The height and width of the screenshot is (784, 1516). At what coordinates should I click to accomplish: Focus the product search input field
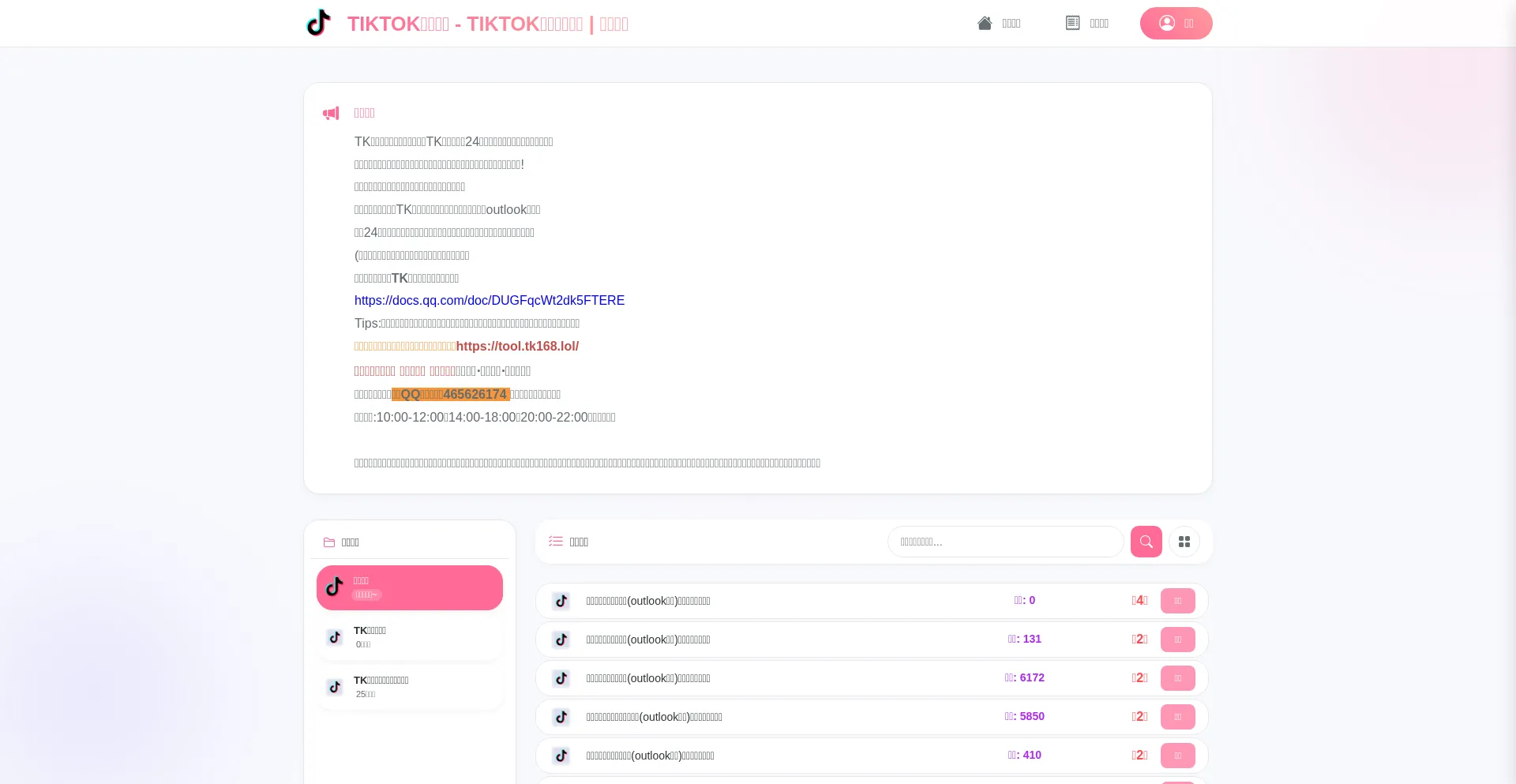coord(1005,542)
